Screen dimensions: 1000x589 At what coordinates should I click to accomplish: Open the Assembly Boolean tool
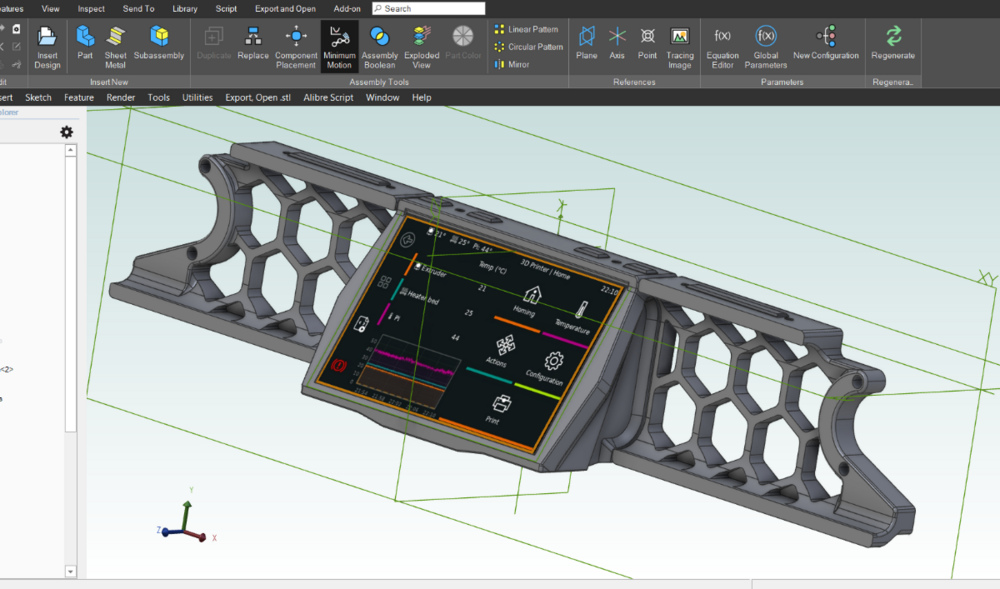pos(379,47)
